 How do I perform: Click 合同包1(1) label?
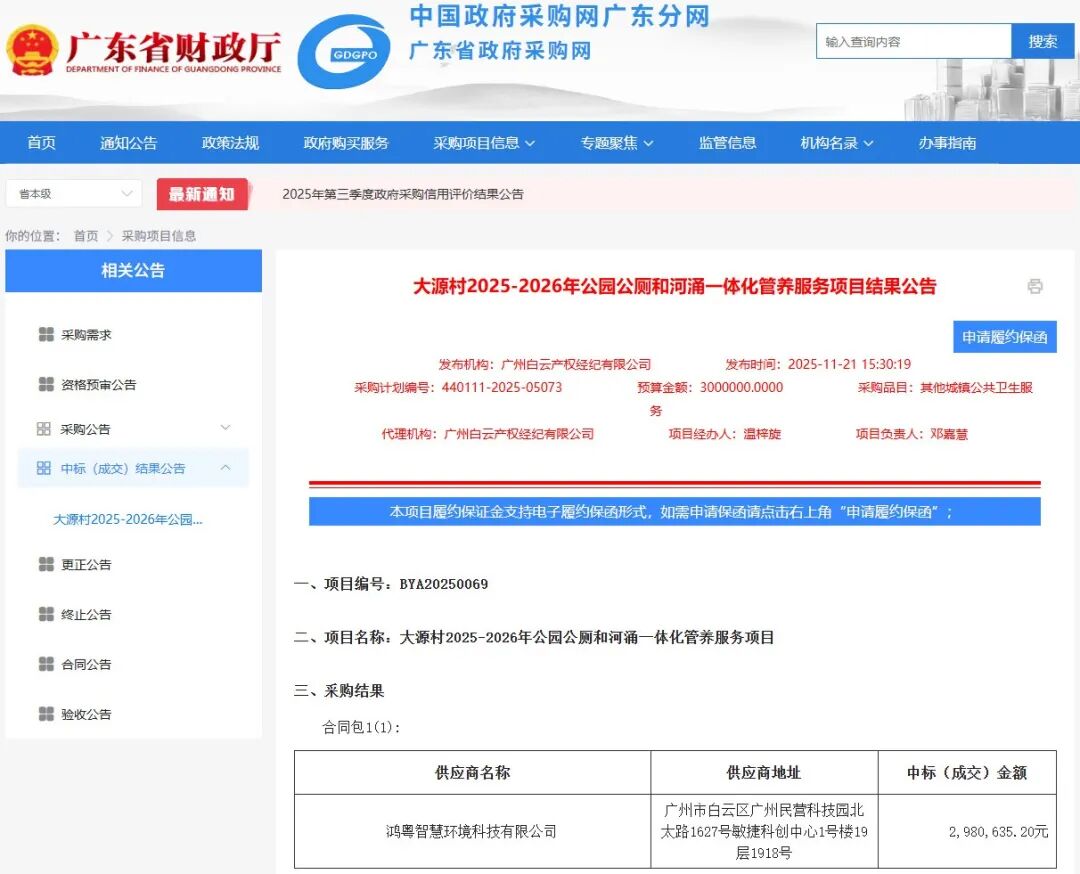362,727
